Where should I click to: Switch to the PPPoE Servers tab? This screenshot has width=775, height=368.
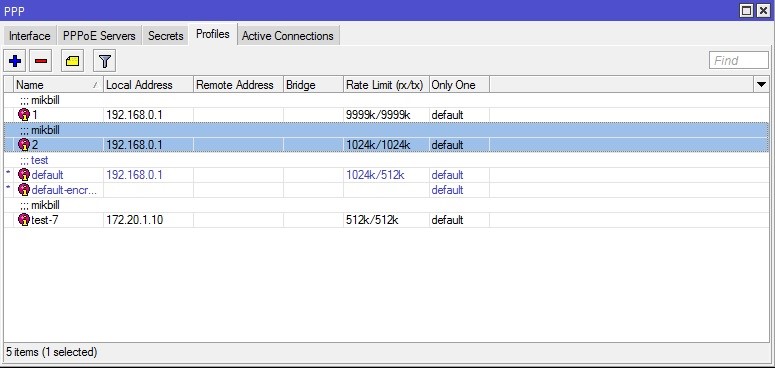coord(99,36)
